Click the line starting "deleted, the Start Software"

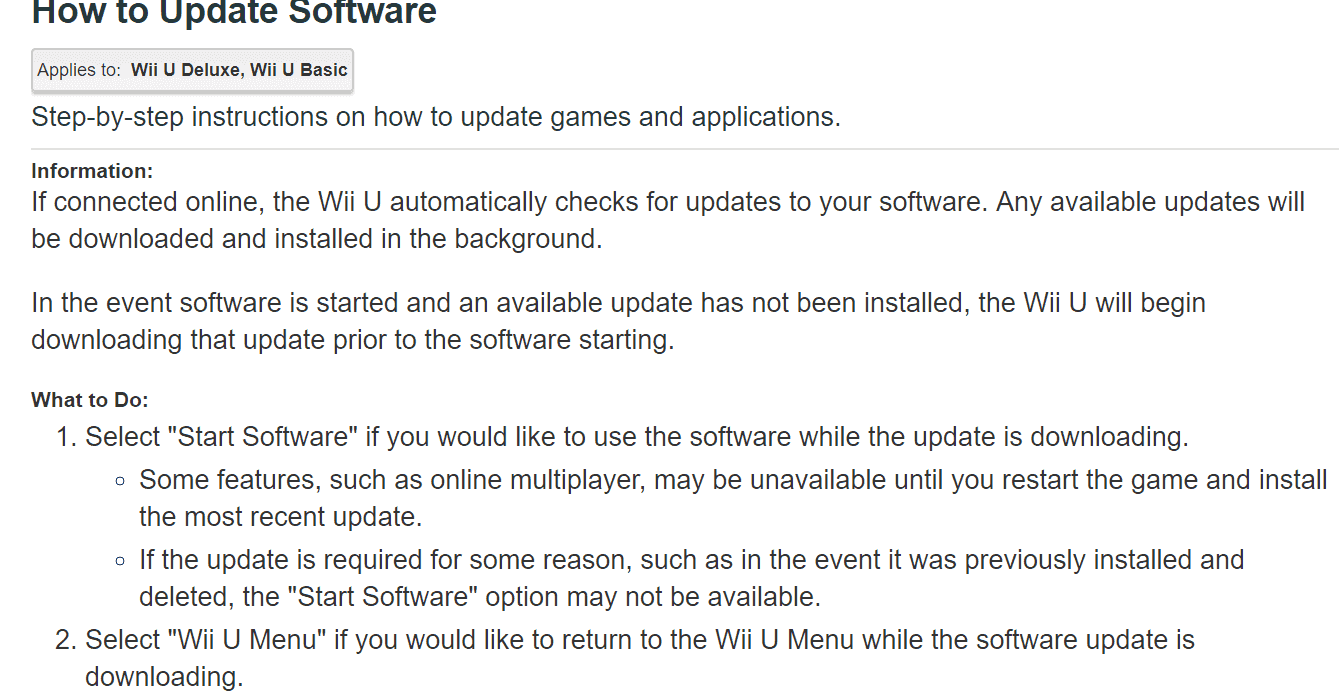480,598
